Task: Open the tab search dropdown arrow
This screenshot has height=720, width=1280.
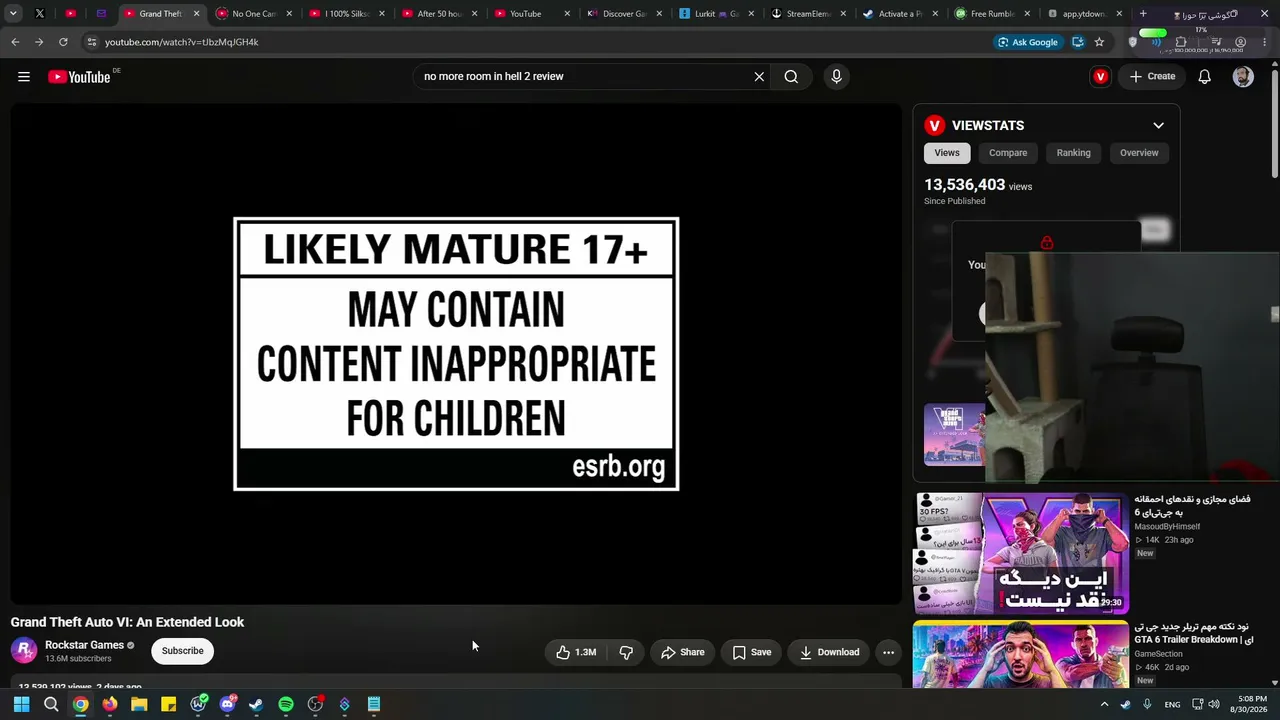Action: point(13,14)
